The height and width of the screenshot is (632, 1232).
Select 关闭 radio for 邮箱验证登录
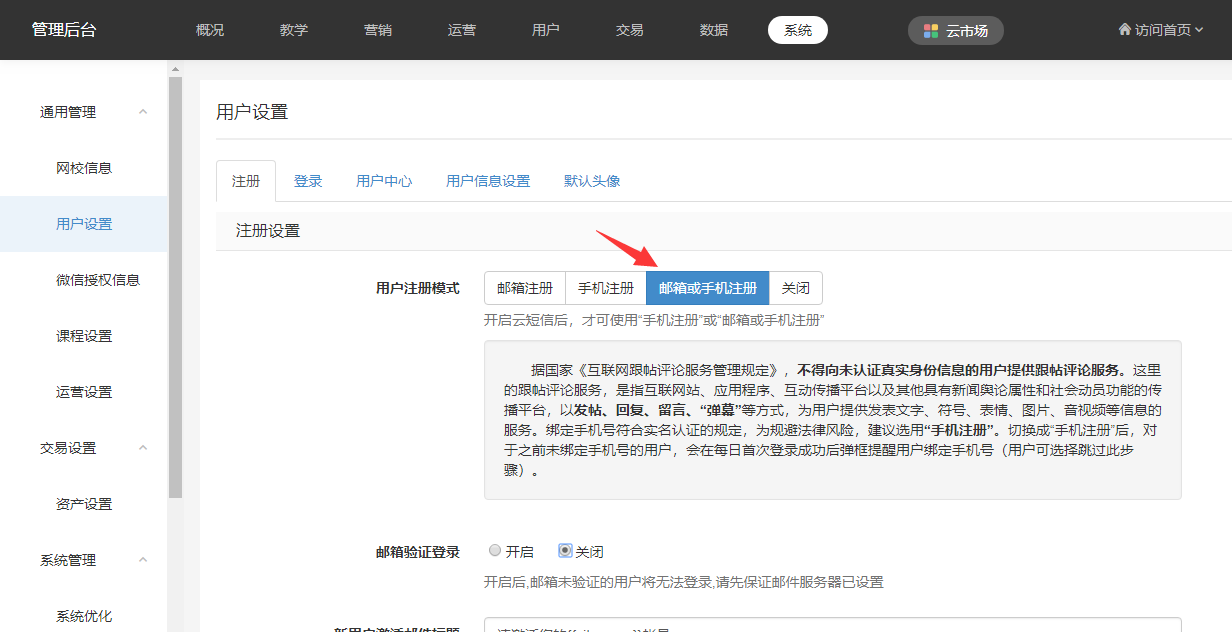tap(565, 551)
